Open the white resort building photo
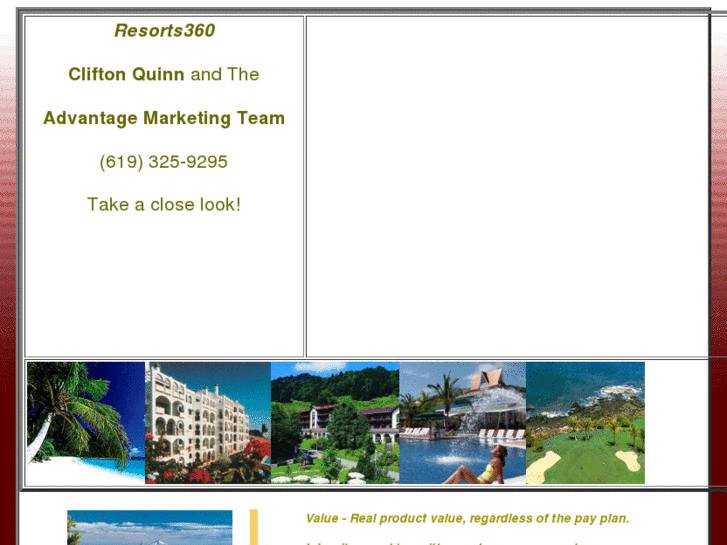 (208, 423)
